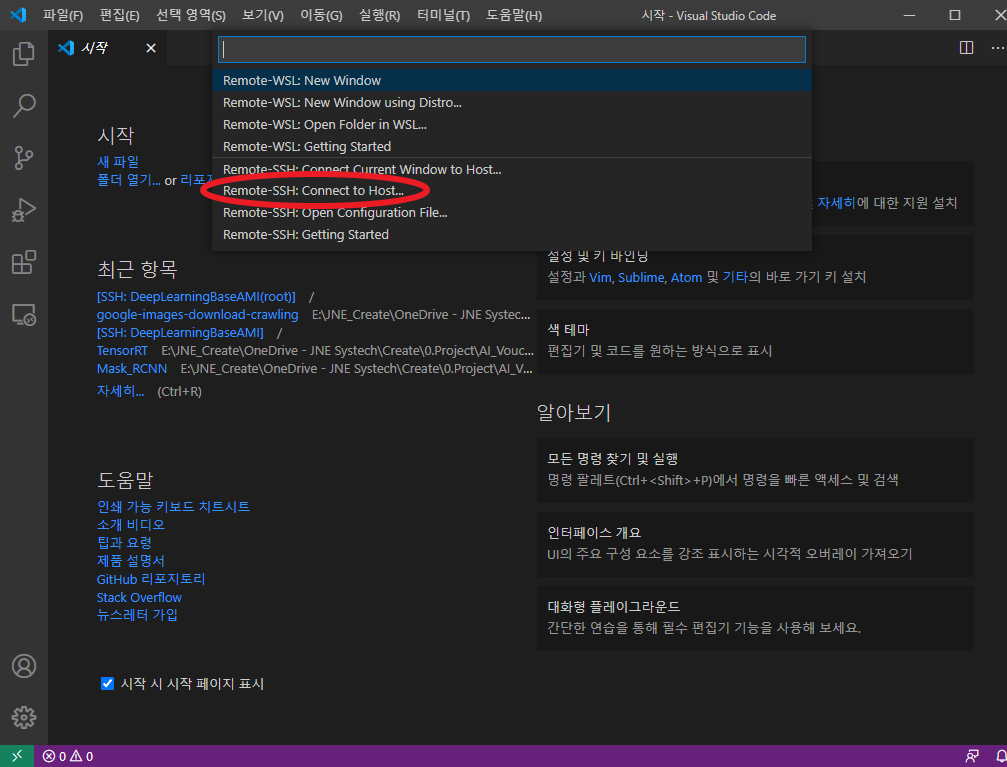Open the 편집(E) menu
1007x767 pixels.
tap(119, 15)
